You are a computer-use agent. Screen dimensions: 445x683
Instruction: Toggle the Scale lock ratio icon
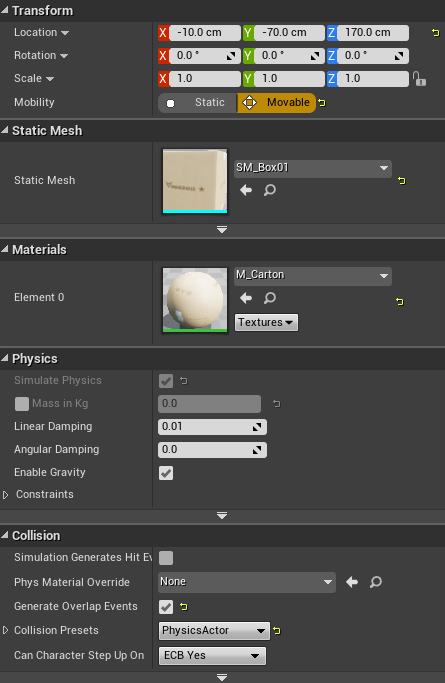(419, 79)
